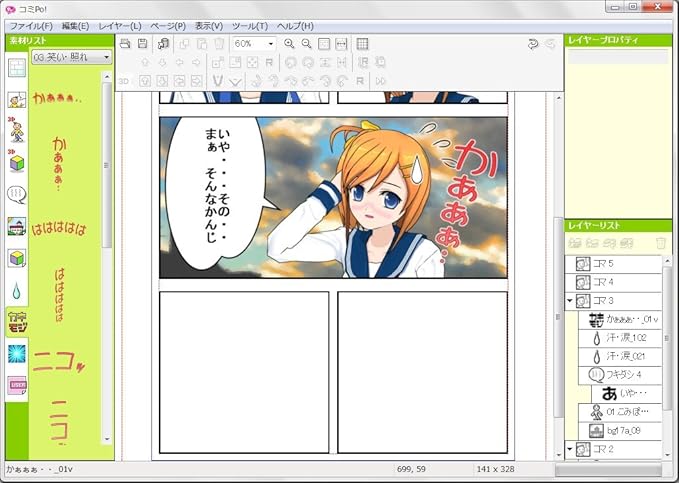The height and width of the screenshot is (483, 679).
Task: Click the save floppy disk icon
Action: coord(143,44)
